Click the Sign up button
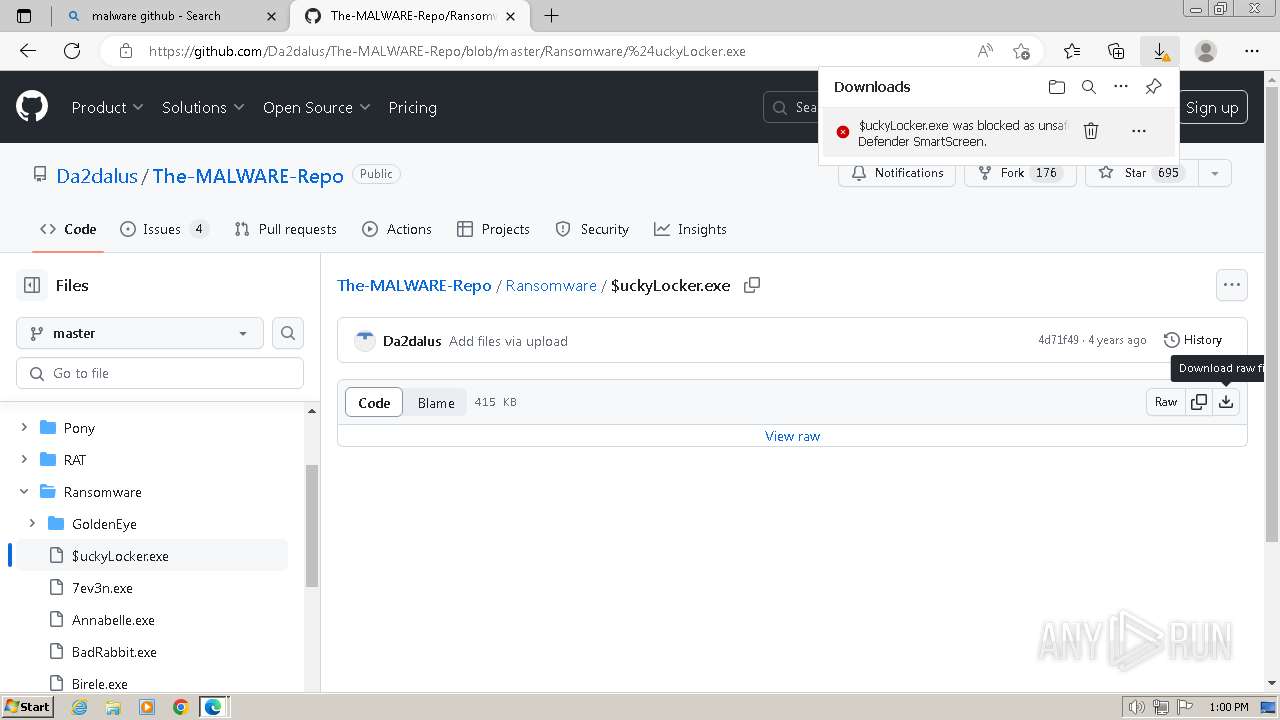 tap(1212, 107)
